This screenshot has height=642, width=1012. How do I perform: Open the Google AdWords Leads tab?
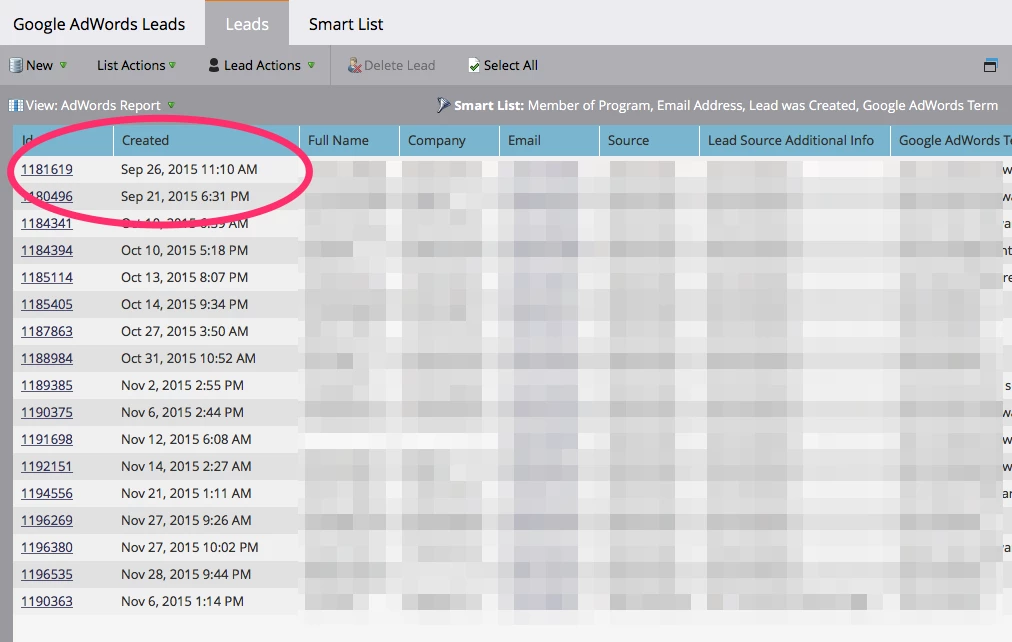(x=99, y=24)
